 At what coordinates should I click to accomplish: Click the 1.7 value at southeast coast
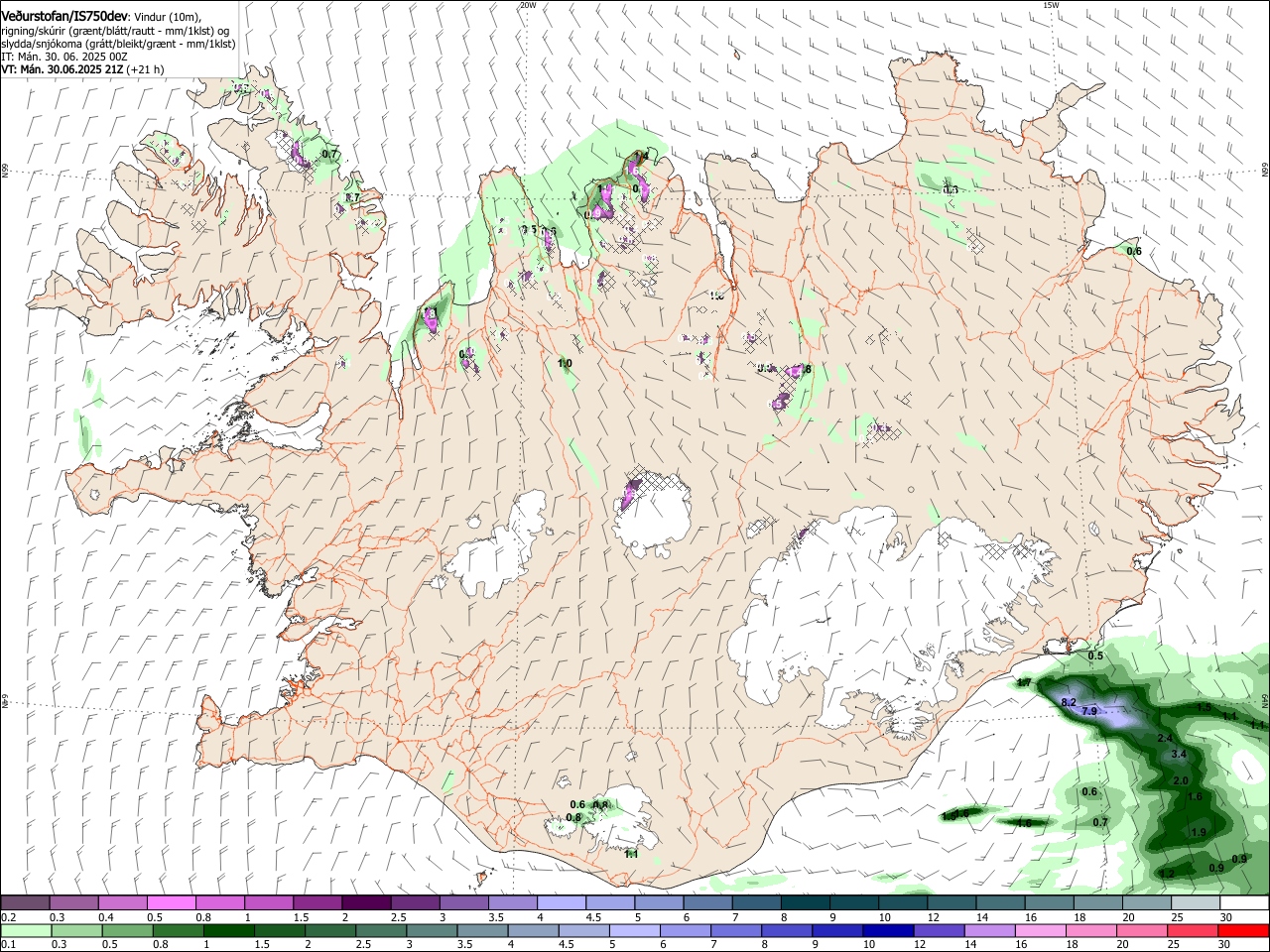tap(1025, 684)
